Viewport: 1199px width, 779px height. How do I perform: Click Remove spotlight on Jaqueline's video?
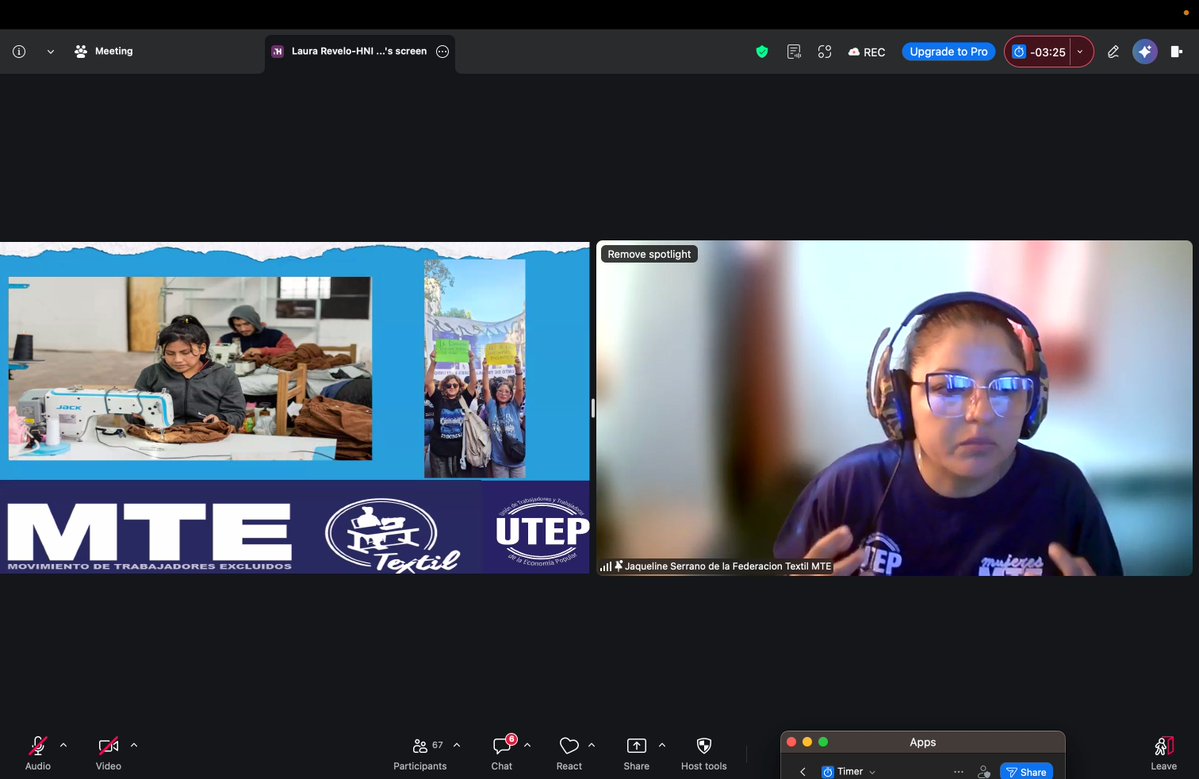(649, 254)
